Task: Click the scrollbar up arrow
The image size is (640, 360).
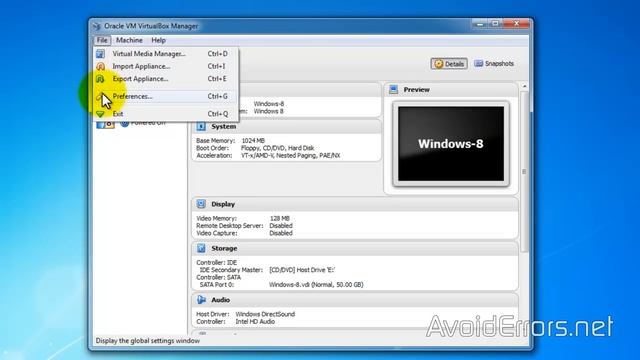Action: pos(524,86)
